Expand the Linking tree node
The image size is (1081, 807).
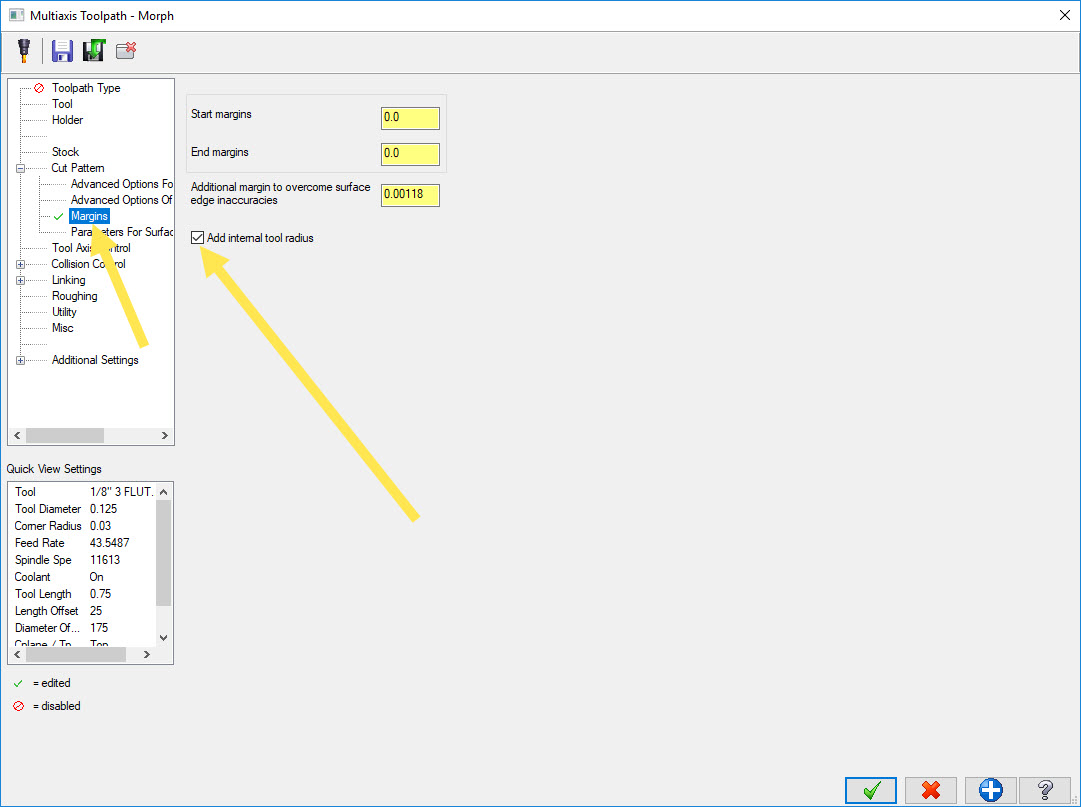[21, 280]
